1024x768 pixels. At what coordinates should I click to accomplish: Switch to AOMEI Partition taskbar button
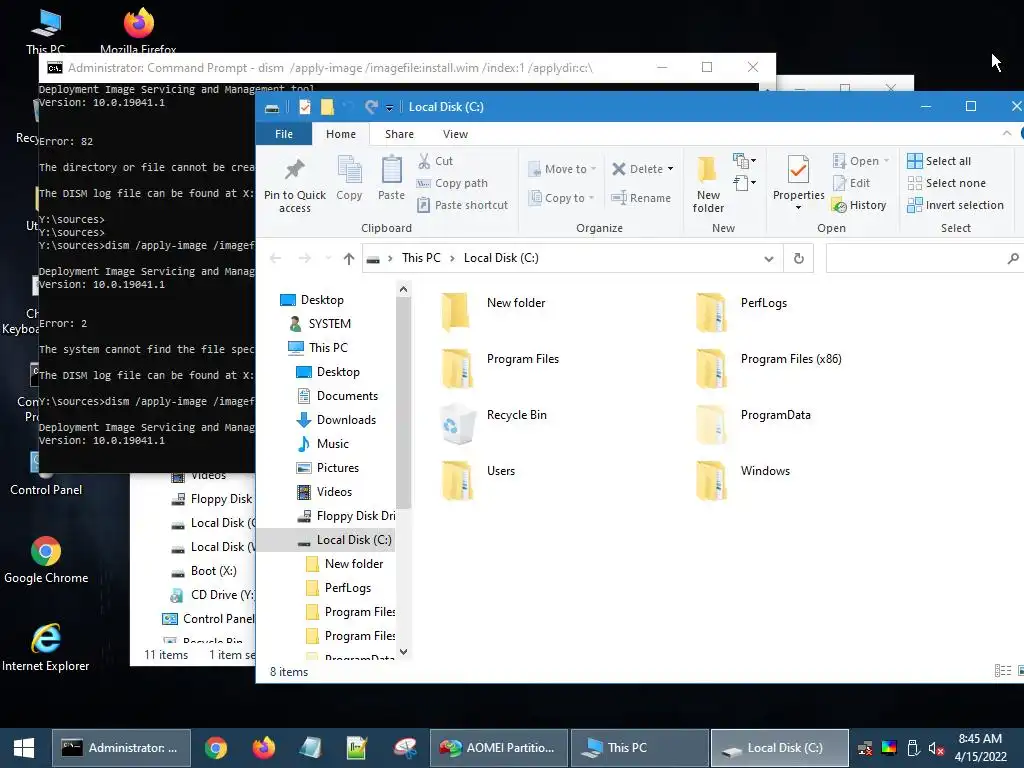click(x=499, y=748)
